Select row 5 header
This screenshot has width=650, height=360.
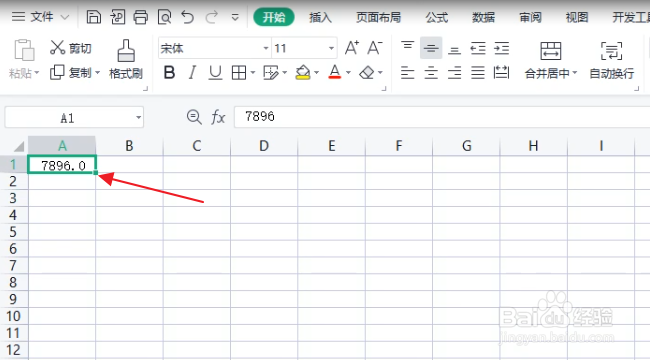(x=13, y=232)
